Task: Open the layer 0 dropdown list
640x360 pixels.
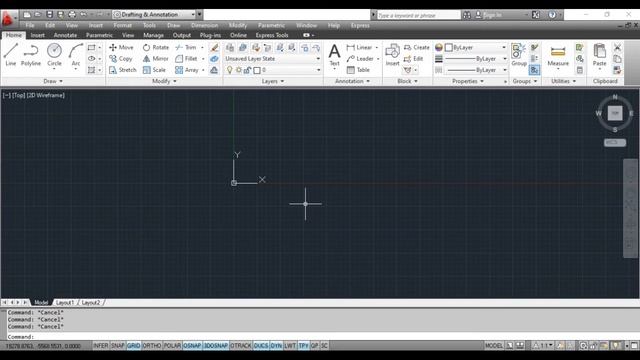Action: (273, 70)
